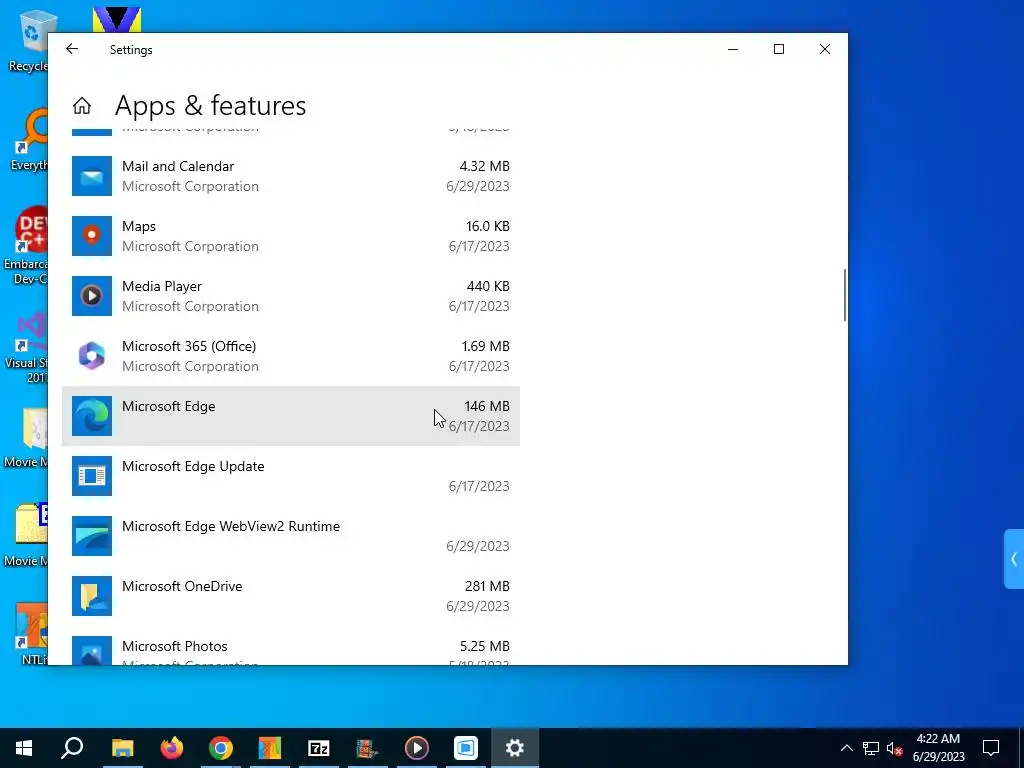Click the Mail and Calendar envelope icon
The width and height of the screenshot is (1024, 768).
91,176
